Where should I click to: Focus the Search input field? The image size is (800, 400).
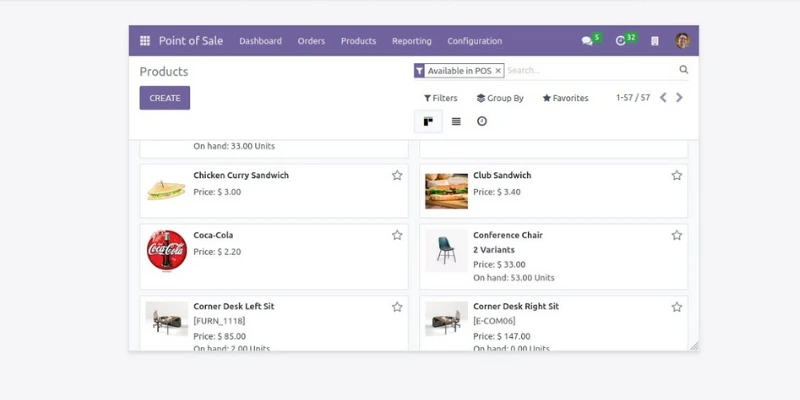[591, 70]
